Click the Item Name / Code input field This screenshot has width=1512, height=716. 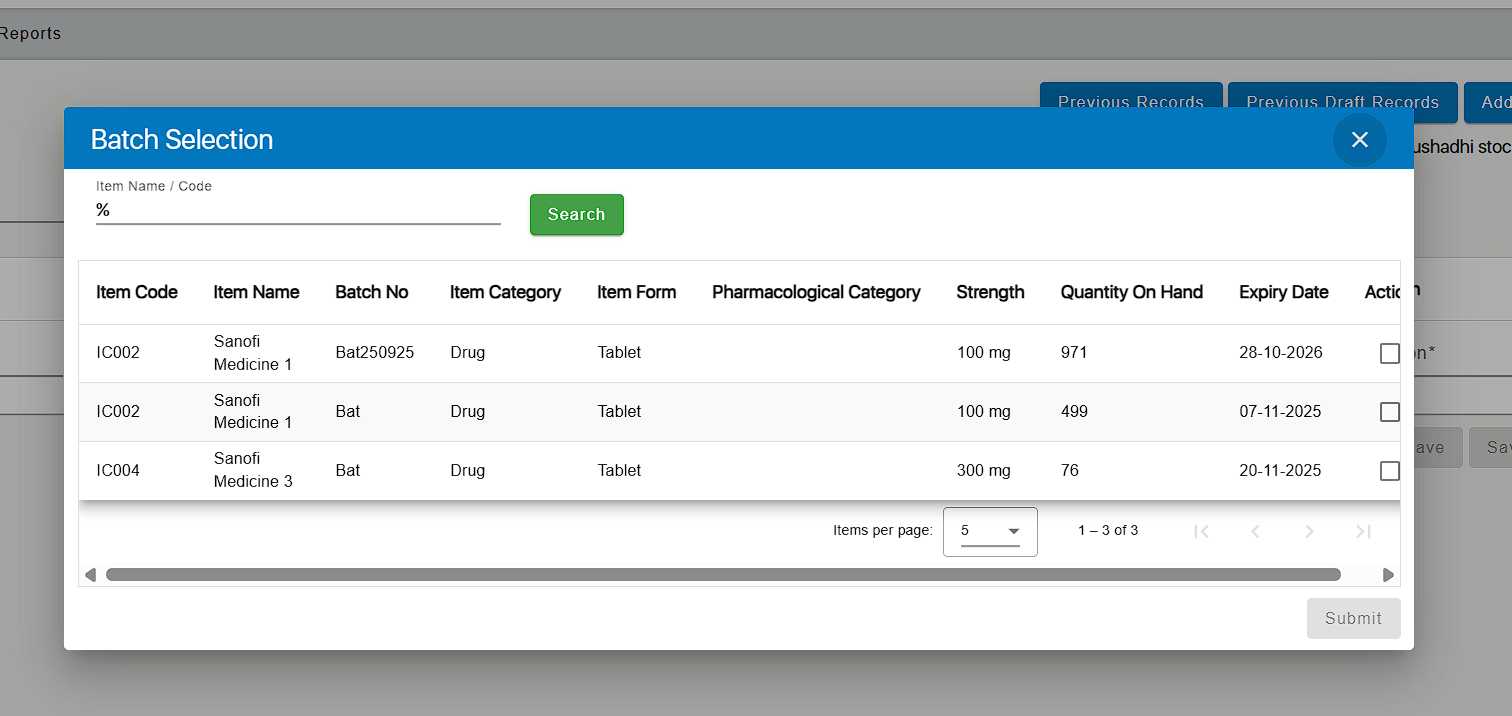point(298,211)
